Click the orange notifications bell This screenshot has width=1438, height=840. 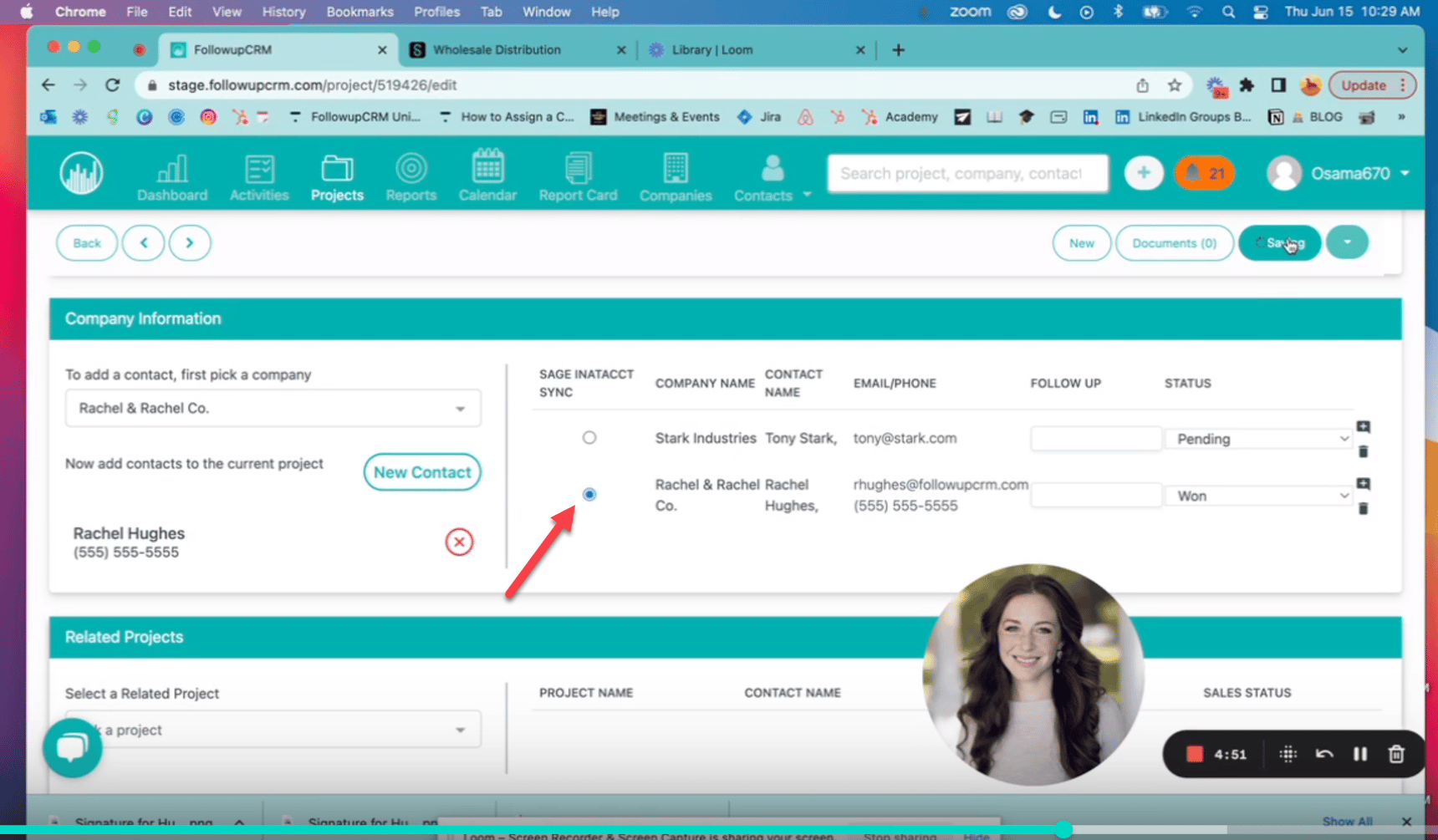coord(1204,173)
